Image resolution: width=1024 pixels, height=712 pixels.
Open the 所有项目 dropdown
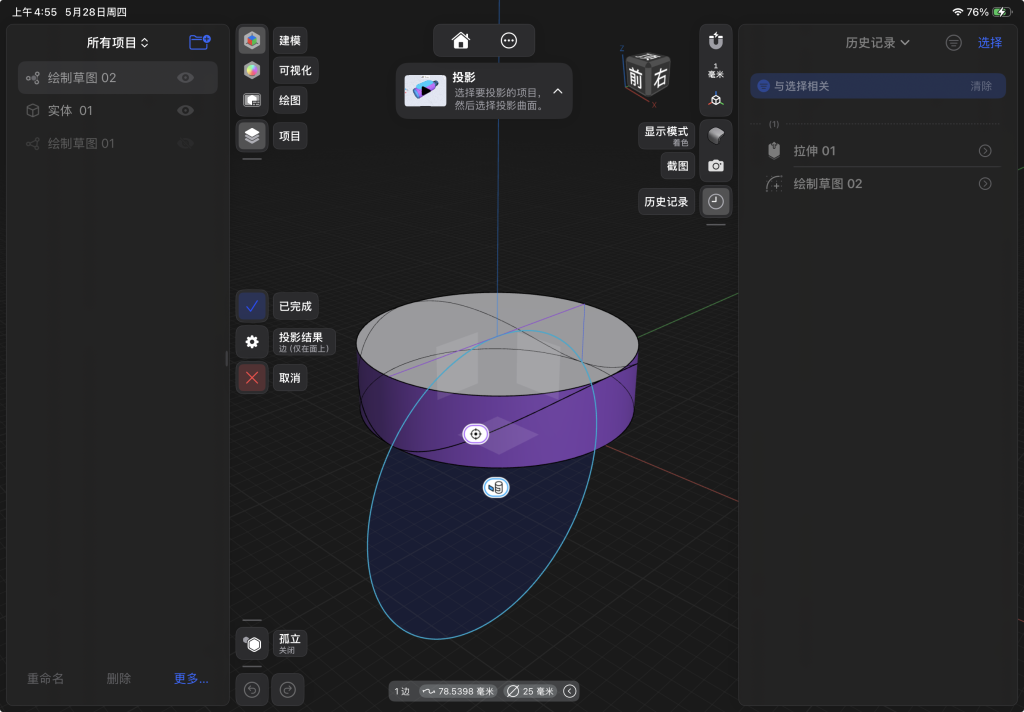pos(118,42)
